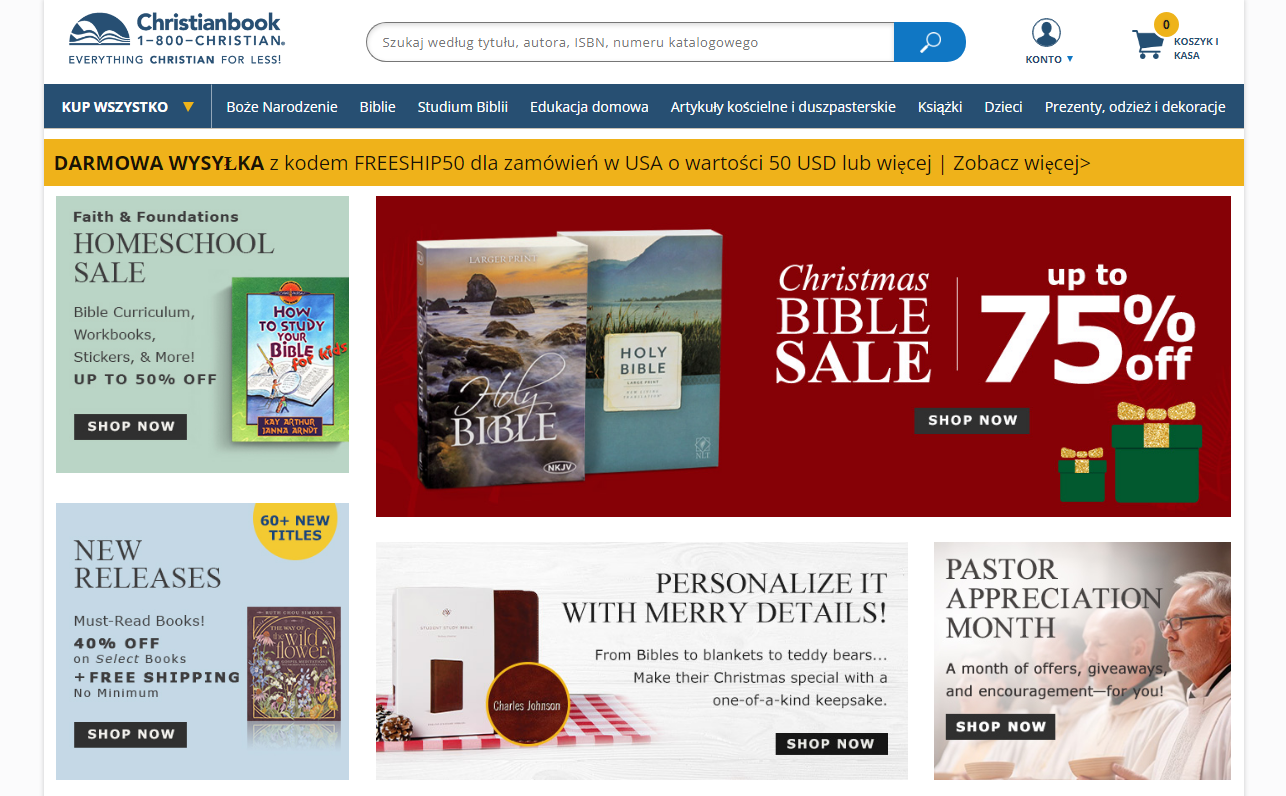Click the cart item count badge

coord(1166,24)
